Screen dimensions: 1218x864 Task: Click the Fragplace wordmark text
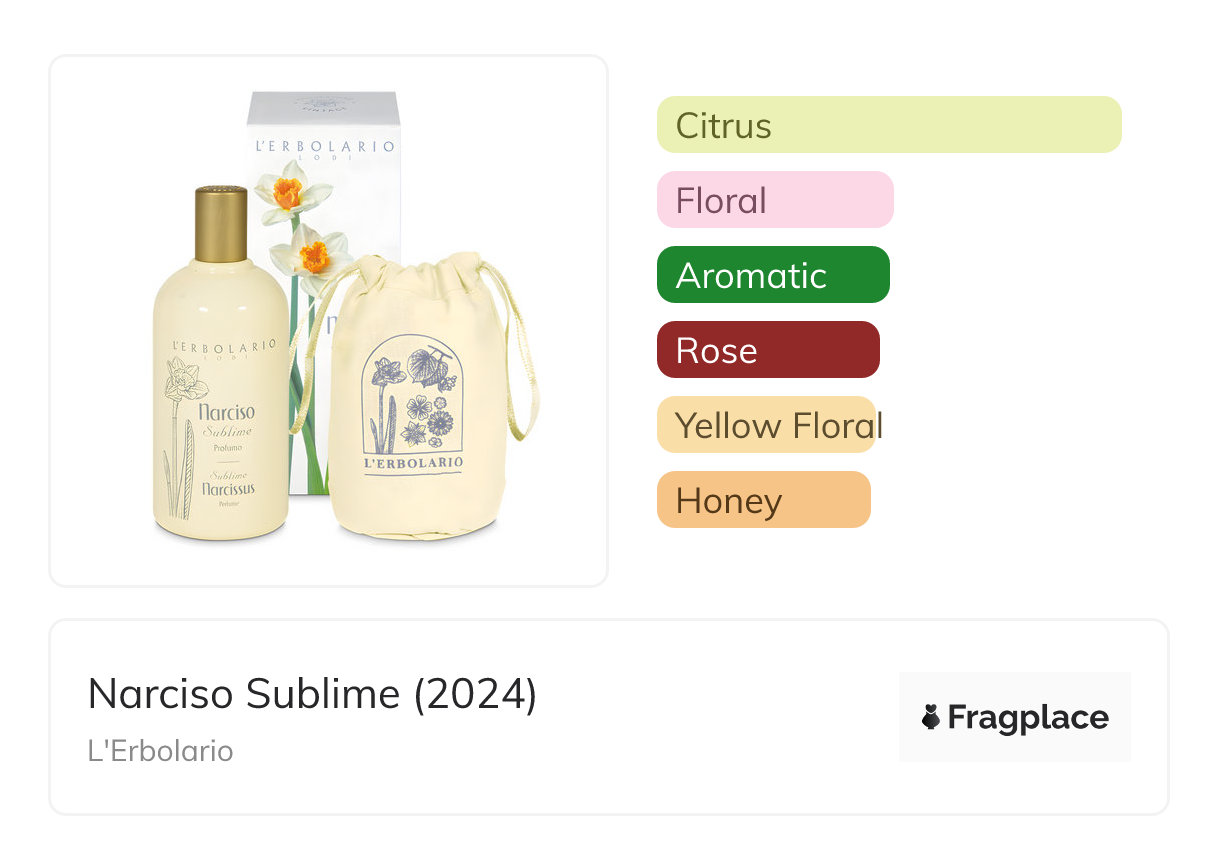[1027, 717]
